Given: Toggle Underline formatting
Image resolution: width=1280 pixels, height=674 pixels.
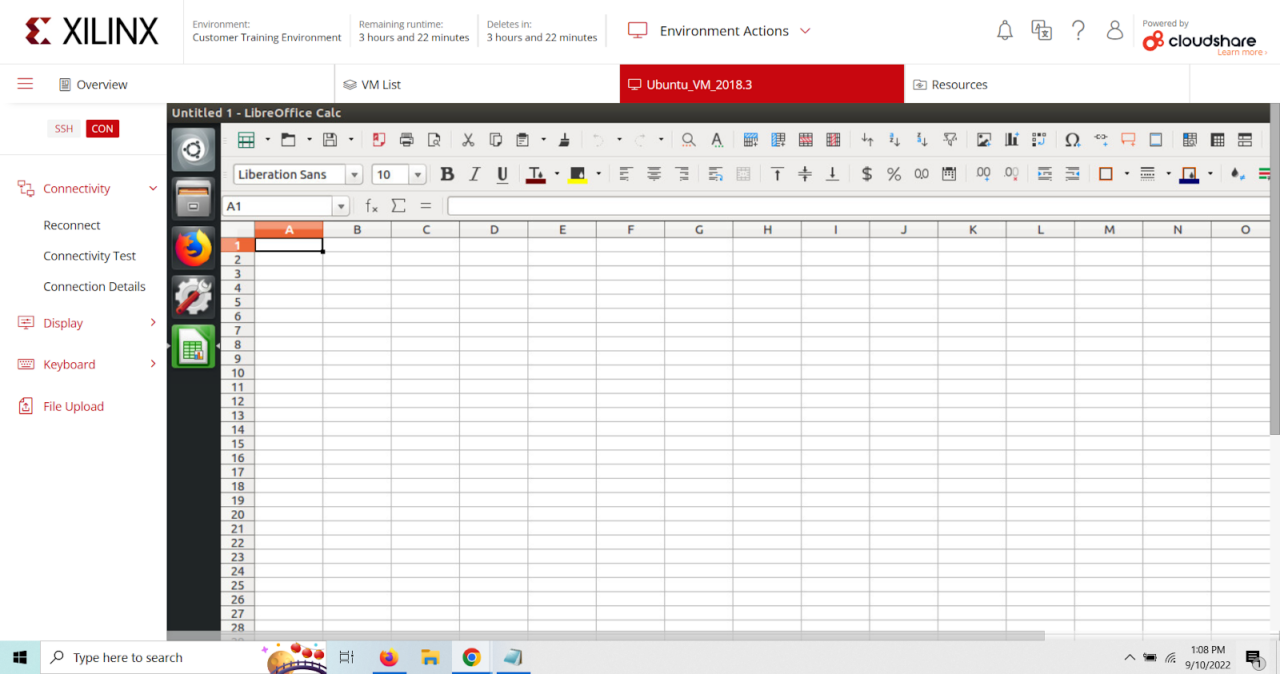Looking at the screenshot, I should click(502, 174).
